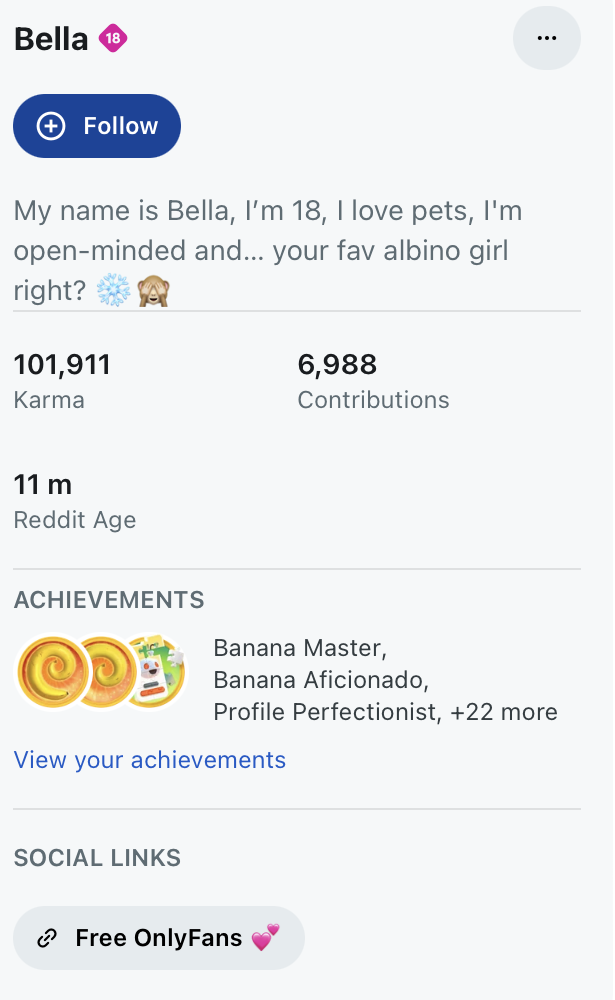Click the see-no-evil monkey emoji

pyautogui.click(x=152, y=291)
